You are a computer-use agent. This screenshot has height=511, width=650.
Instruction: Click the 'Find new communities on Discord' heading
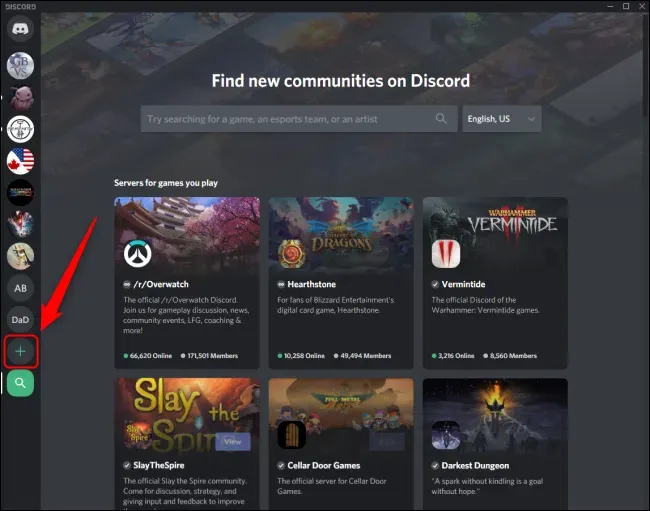tap(341, 81)
